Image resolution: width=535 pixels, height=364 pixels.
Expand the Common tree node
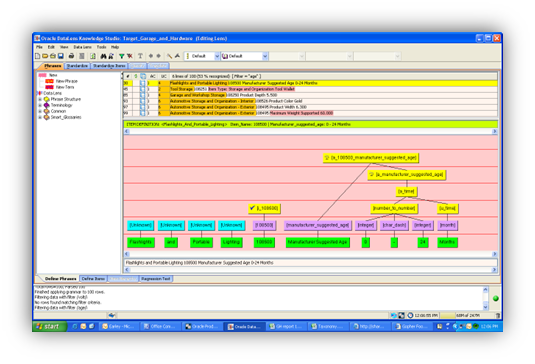(x=40, y=111)
